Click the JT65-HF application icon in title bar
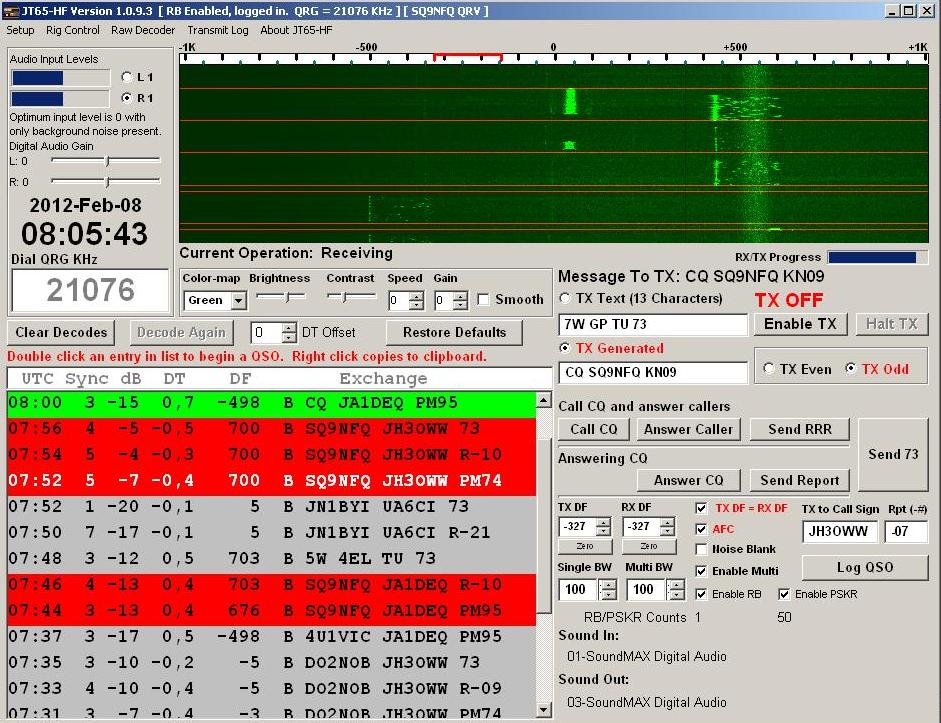 (11, 10)
